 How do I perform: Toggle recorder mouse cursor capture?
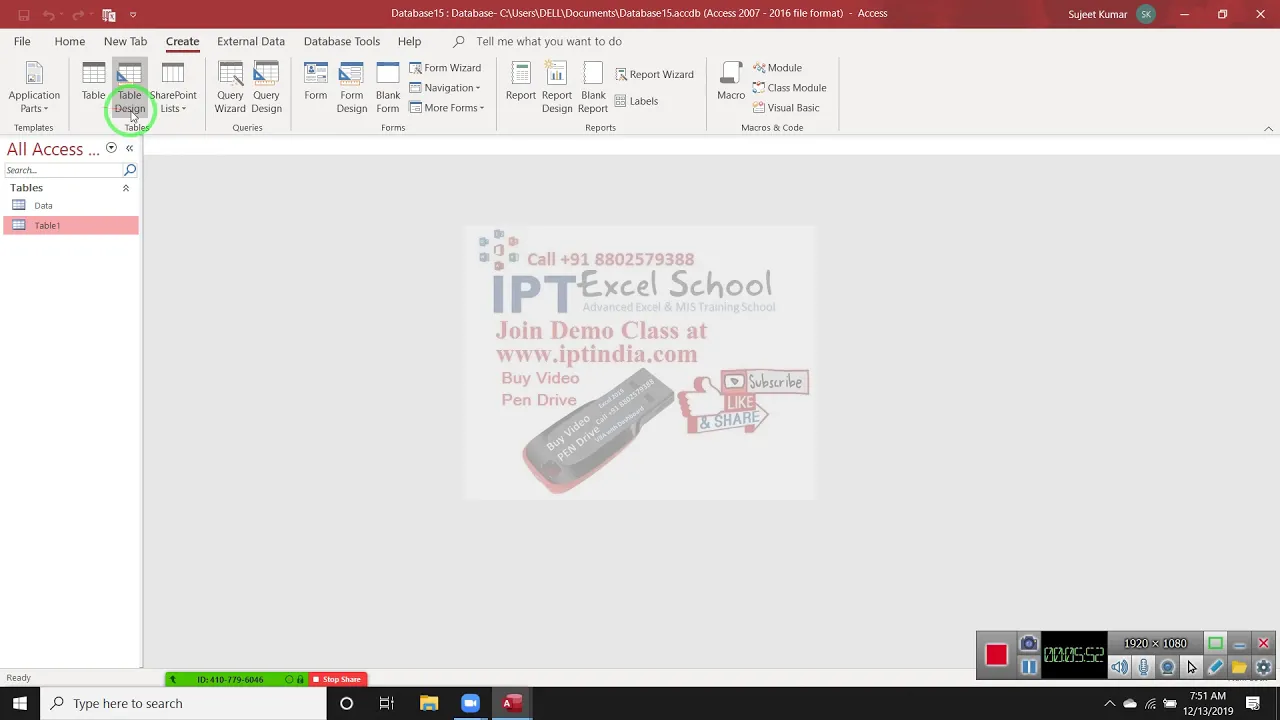point(1191,667)
